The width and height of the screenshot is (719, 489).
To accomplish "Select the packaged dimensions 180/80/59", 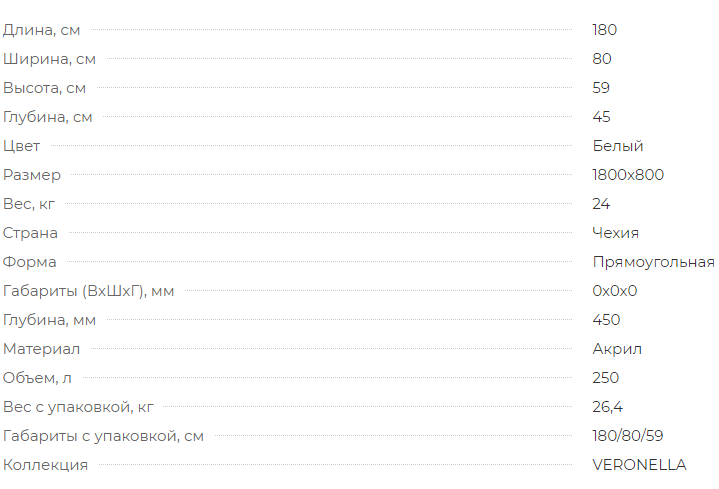I will [x=627, y=436].
